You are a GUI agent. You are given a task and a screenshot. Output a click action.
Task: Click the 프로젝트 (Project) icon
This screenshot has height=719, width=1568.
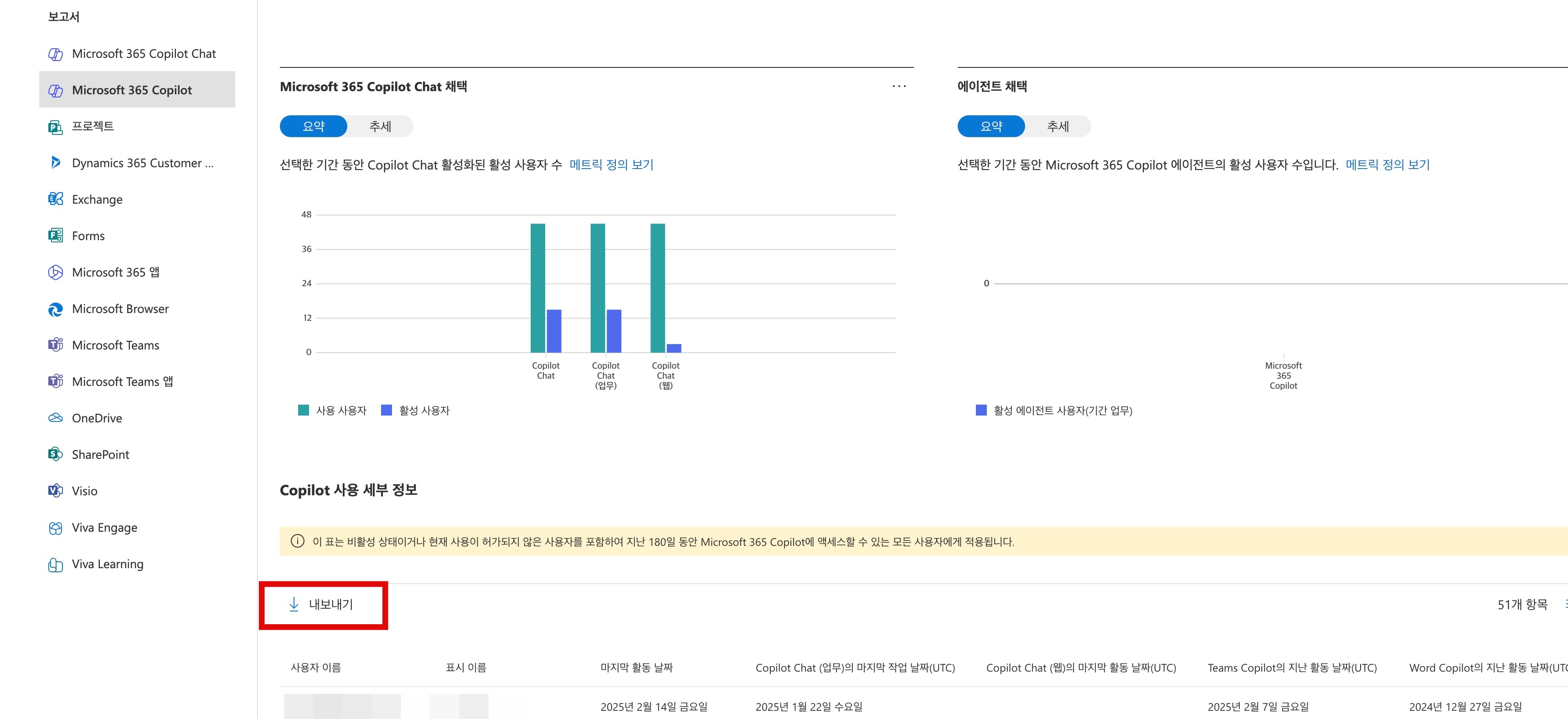[x=56, y=127]
